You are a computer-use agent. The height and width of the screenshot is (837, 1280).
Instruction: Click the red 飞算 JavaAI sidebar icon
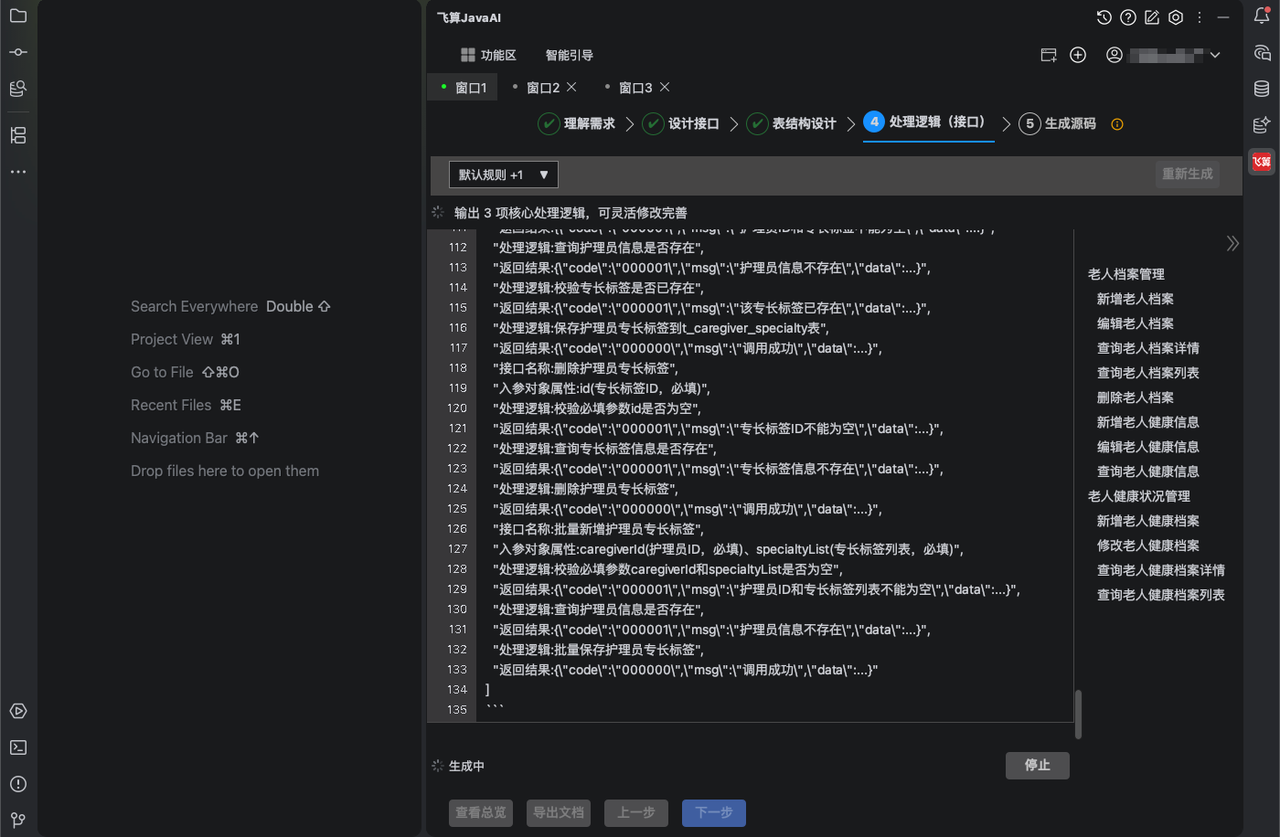(x=1262, y=161)
